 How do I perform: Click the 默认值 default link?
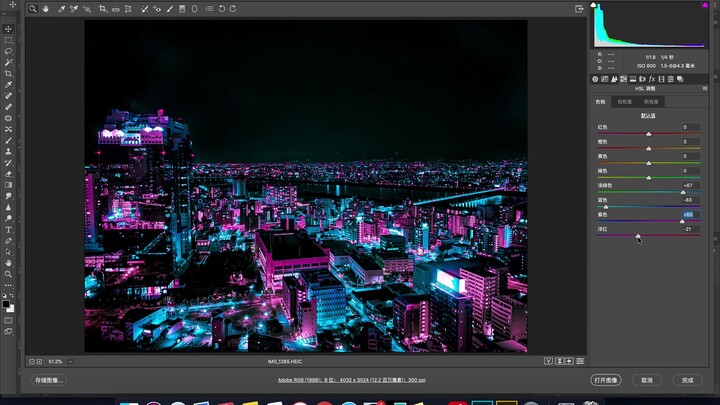[x=648, y=116]
